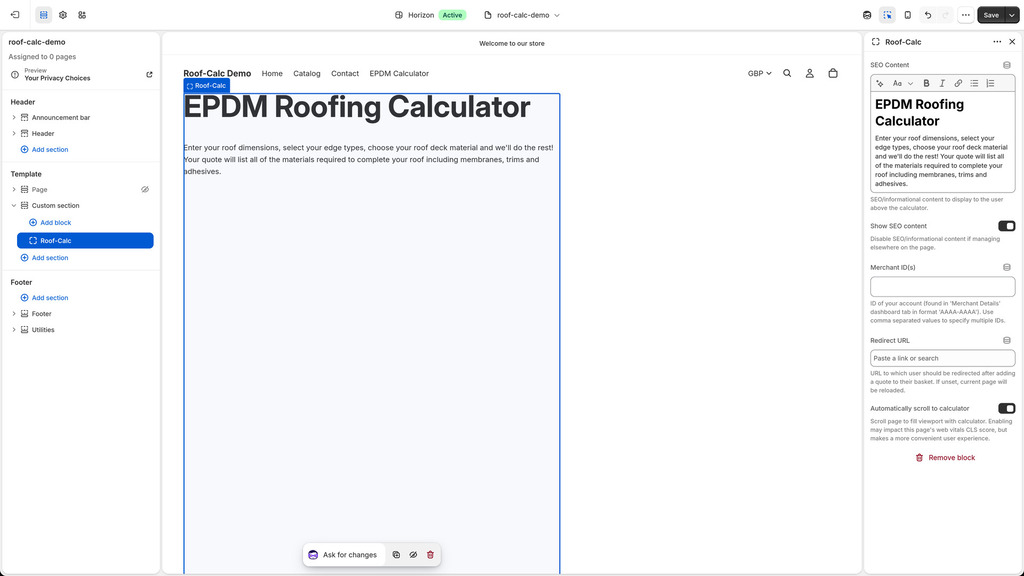Toggle the inspector selection mode icon
1024x576 pixels.
tap(888, 15)
